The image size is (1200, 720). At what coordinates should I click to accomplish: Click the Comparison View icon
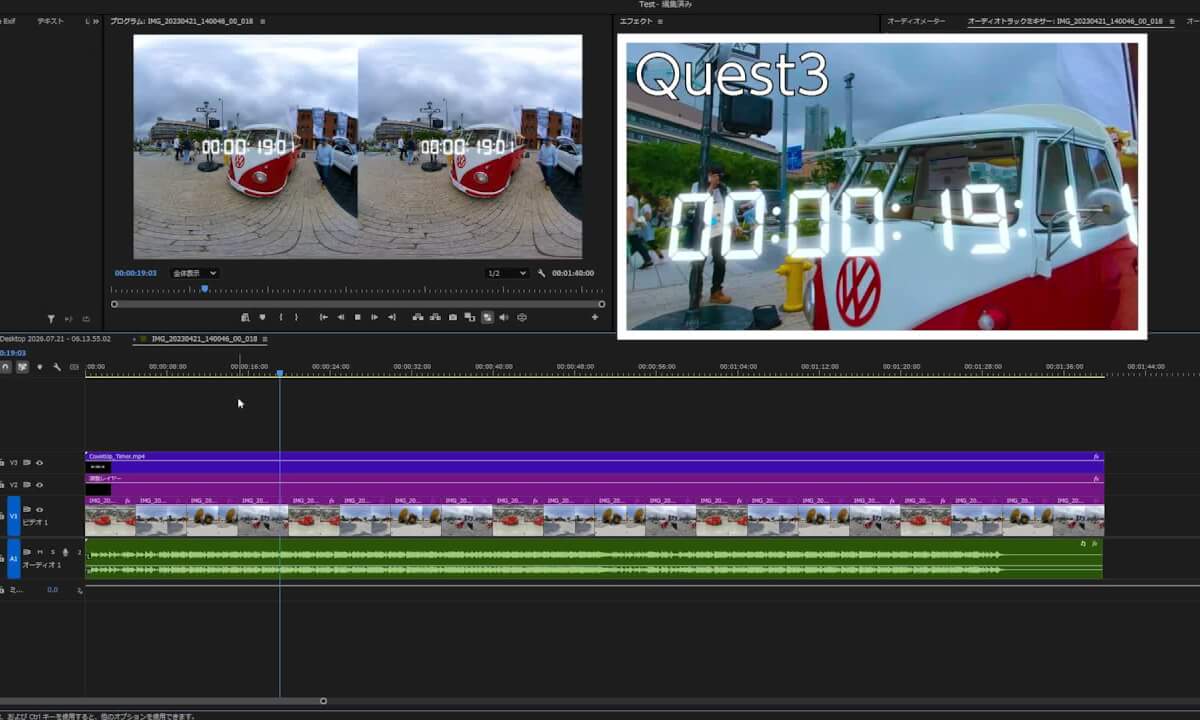click(470, 317)
